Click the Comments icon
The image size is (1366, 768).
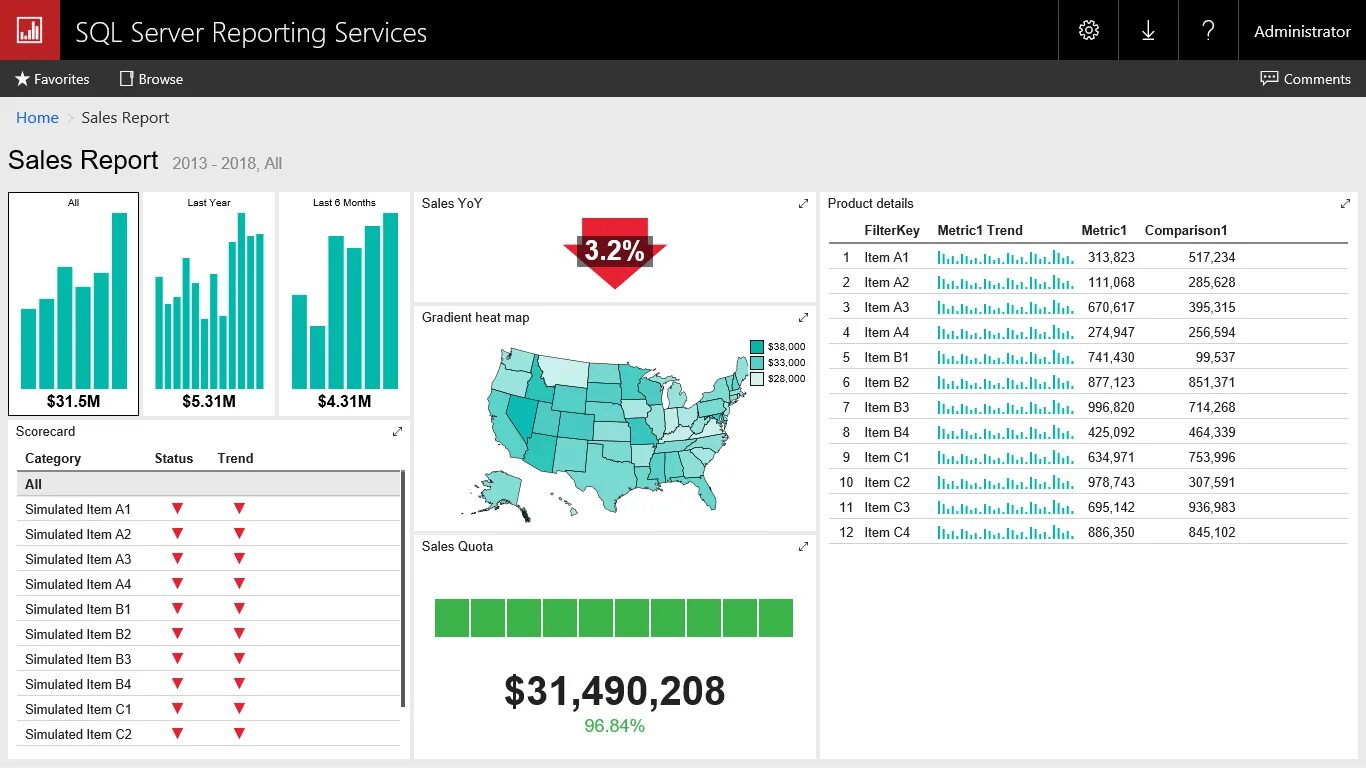[x=1268, y=78]
